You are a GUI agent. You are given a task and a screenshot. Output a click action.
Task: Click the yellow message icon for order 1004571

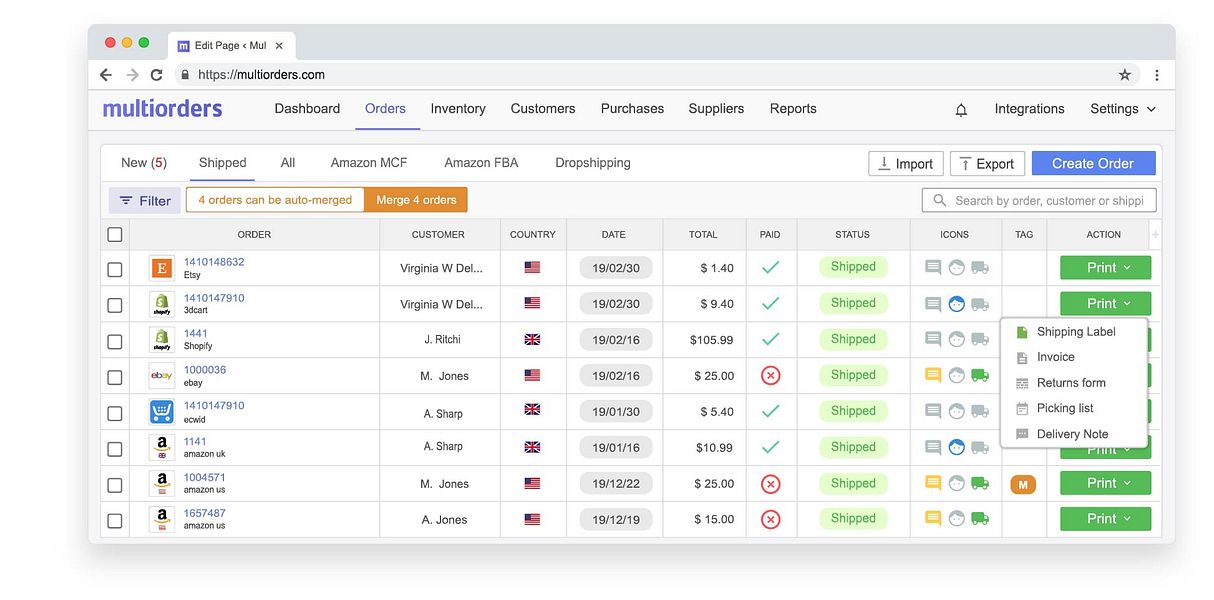point(933,483)
